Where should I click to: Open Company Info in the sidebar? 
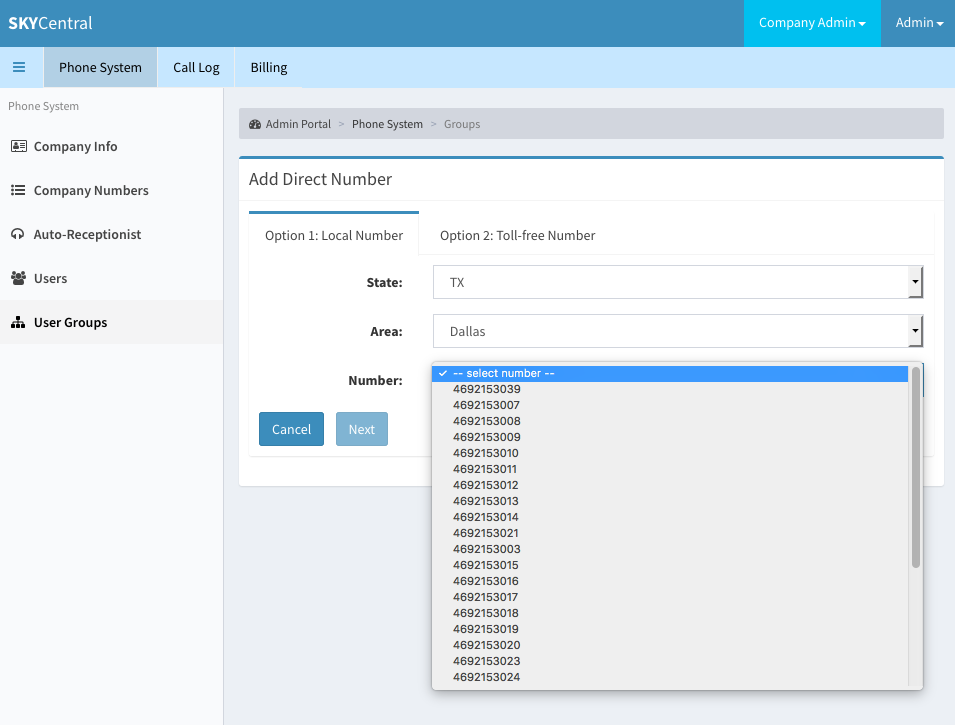111,146
